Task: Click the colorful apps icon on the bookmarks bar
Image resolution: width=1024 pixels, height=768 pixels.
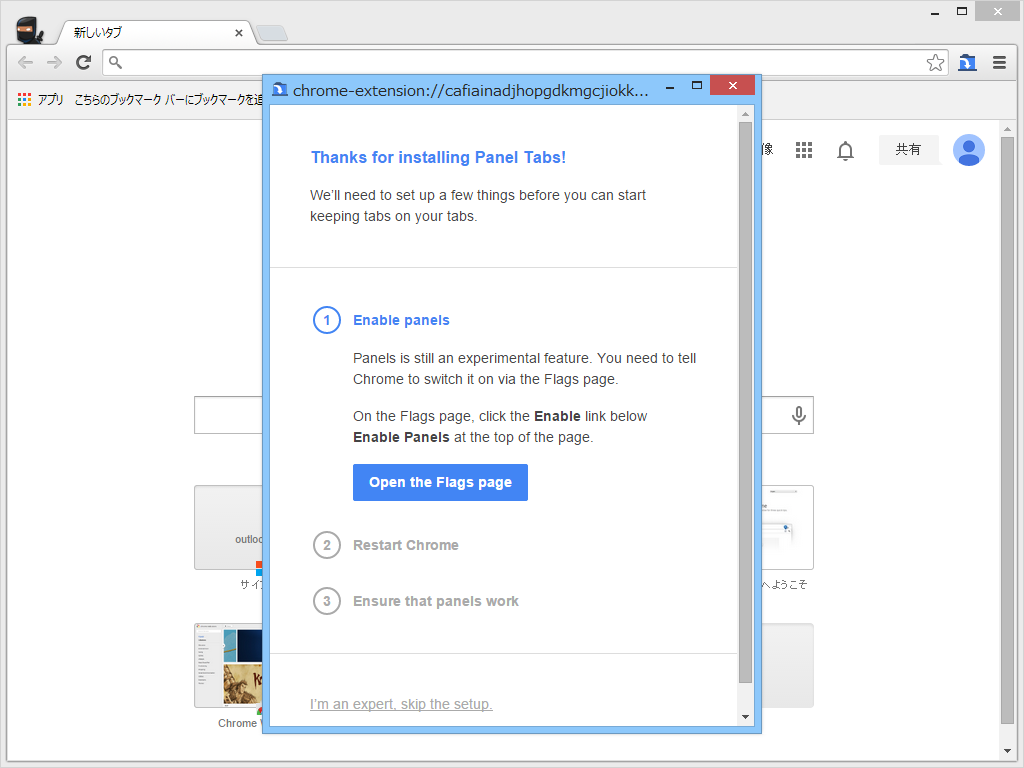Action: point(24,99)
